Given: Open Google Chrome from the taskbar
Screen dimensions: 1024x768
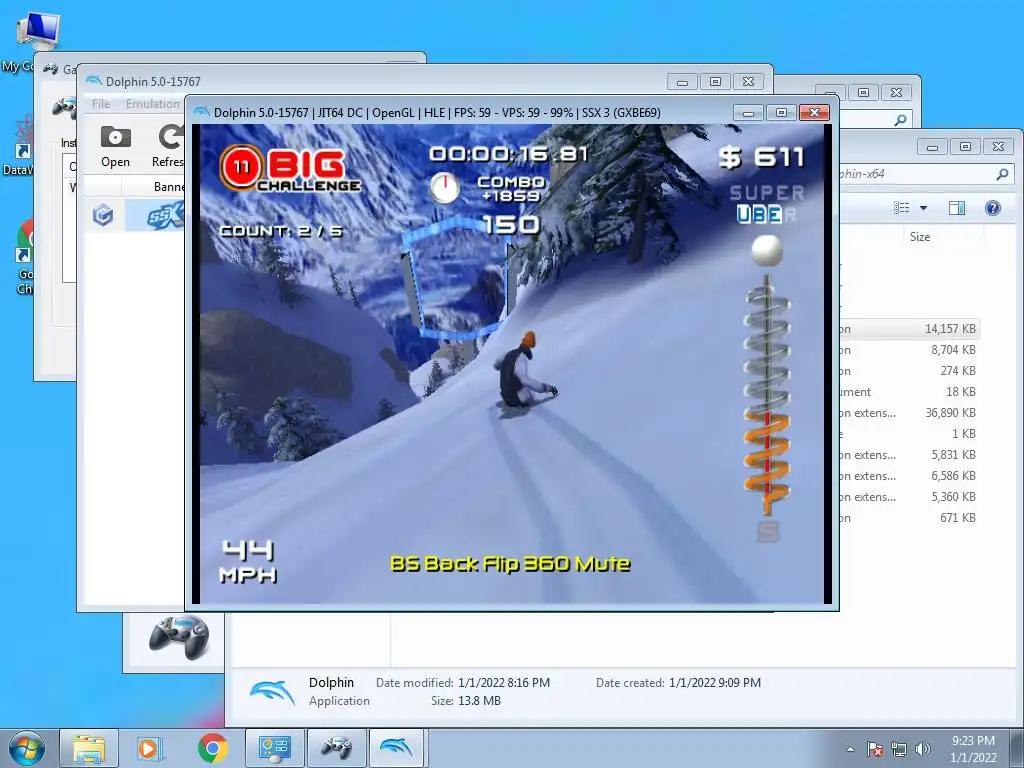Looking at the screenshot, I should (212, 748).
